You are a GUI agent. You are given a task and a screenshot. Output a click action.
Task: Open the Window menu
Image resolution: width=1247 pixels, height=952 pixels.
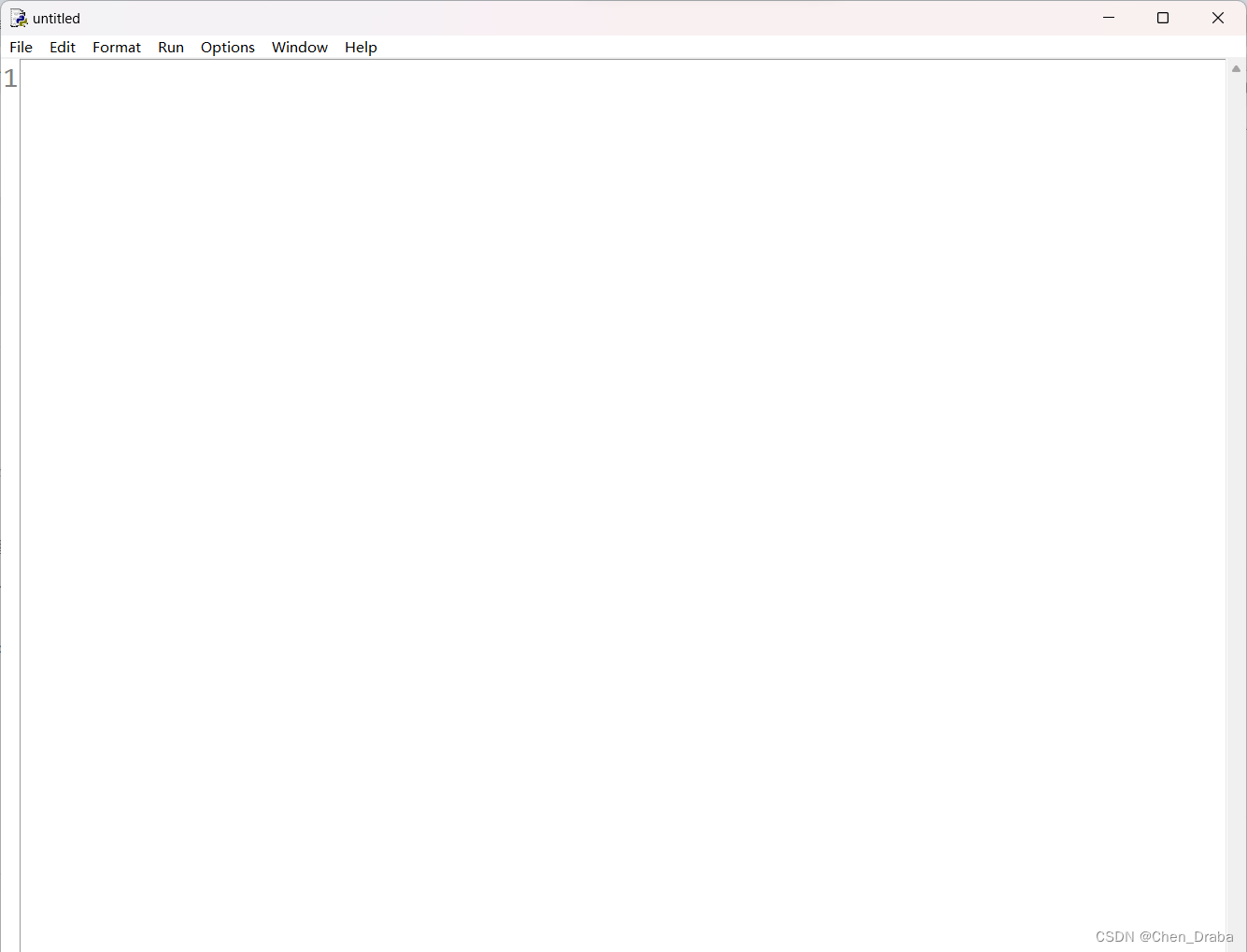point(300,47)
